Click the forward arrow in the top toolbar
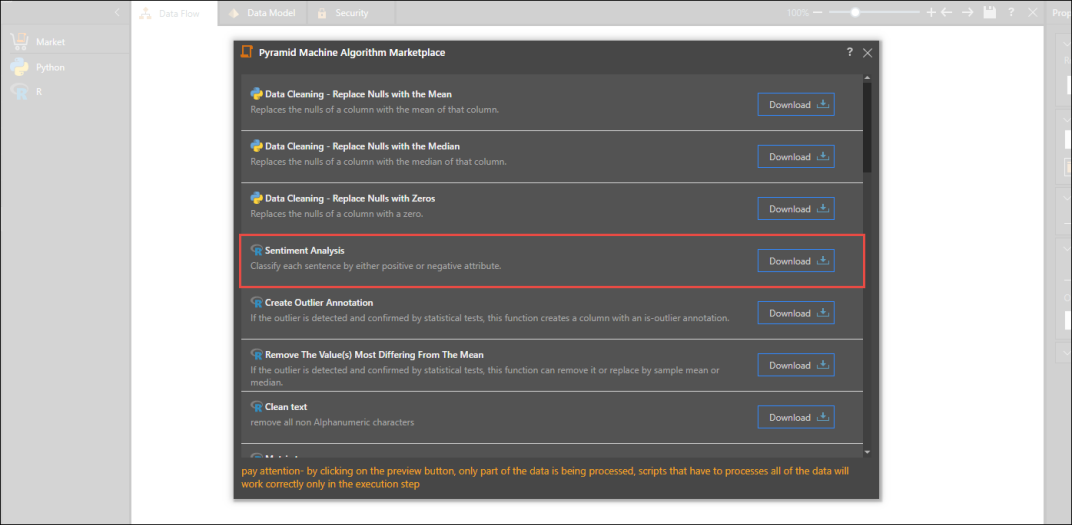This screenshot has height=525, width=1072. [967, 13]
